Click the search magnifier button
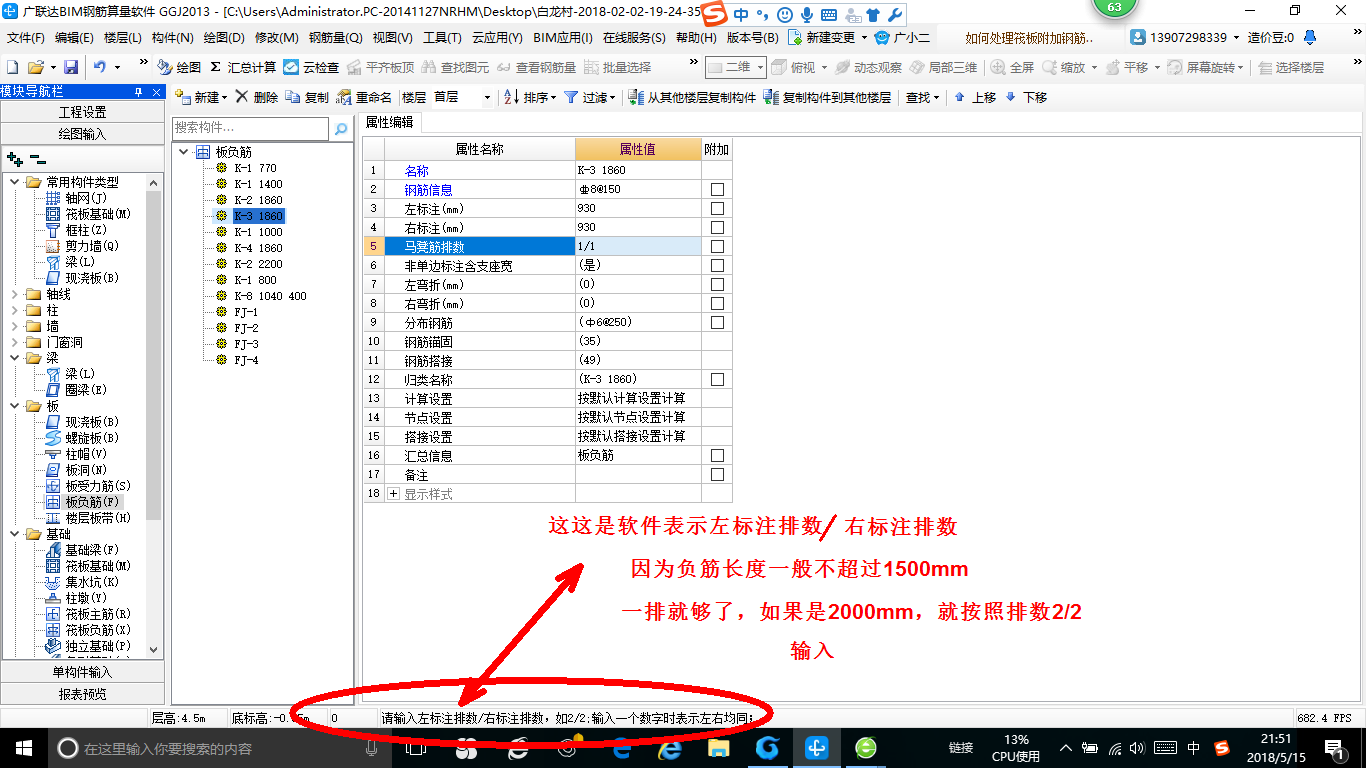1366x768 pixels. 341,129
